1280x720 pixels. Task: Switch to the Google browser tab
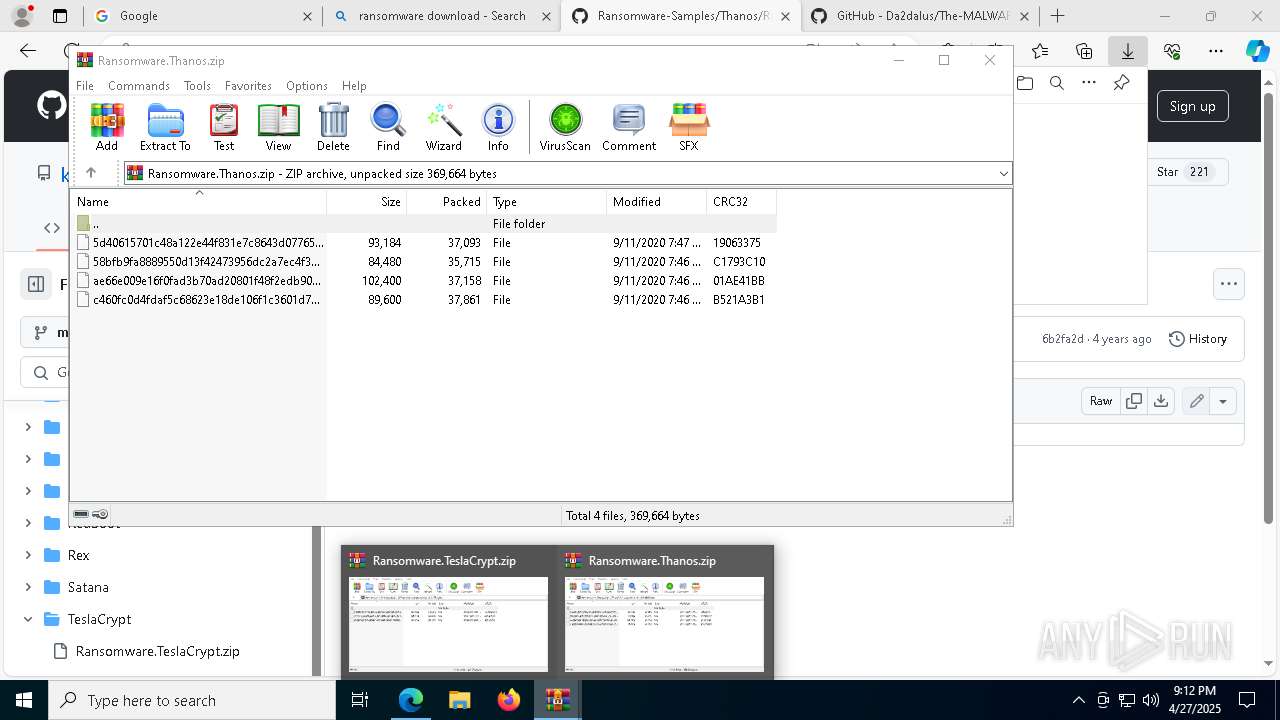203,16
